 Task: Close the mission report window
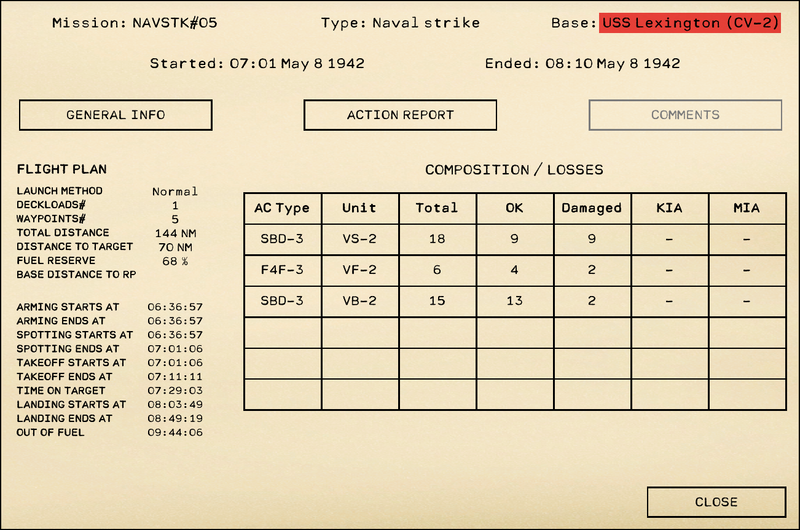click(716, 502)
